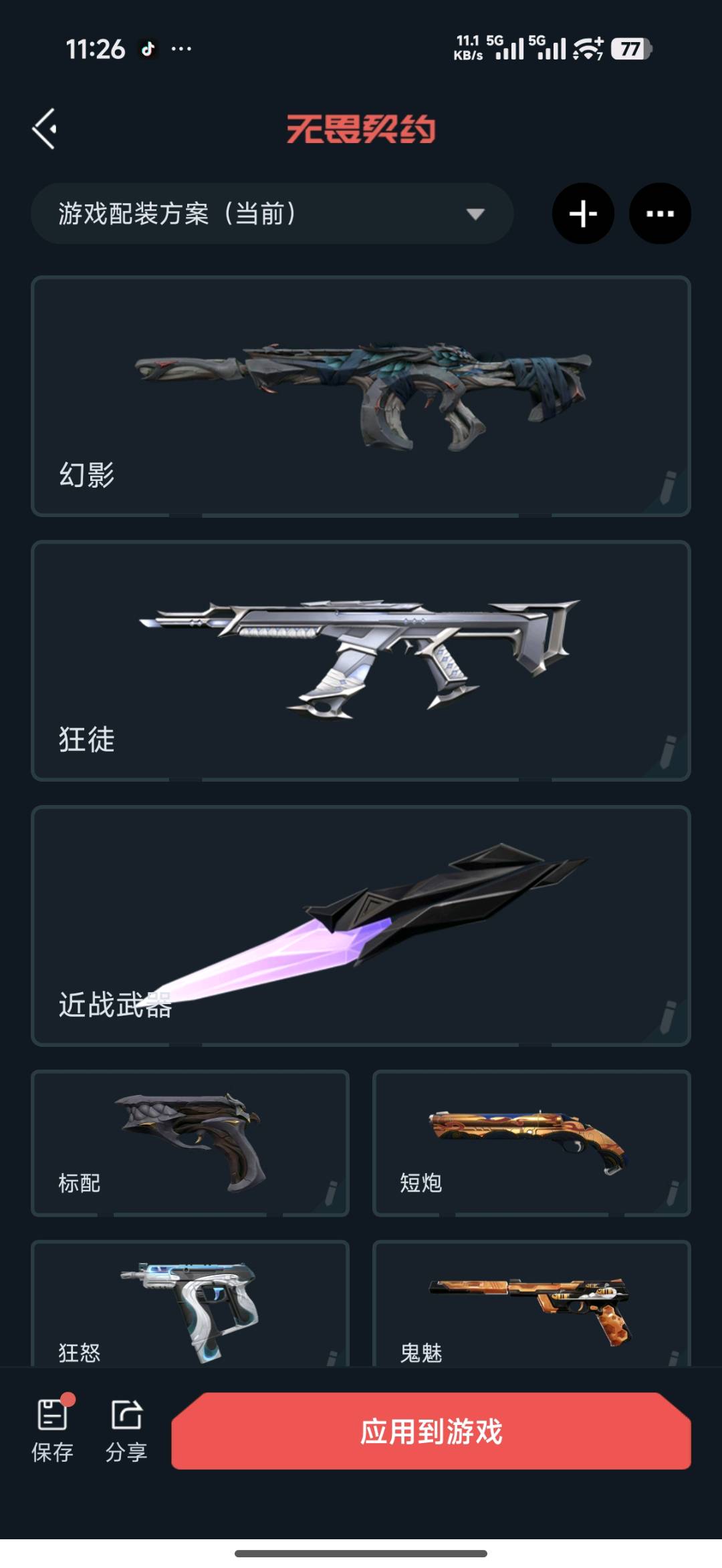
Task: Select the 狂徒 rifle card
Action: (361, 661)
